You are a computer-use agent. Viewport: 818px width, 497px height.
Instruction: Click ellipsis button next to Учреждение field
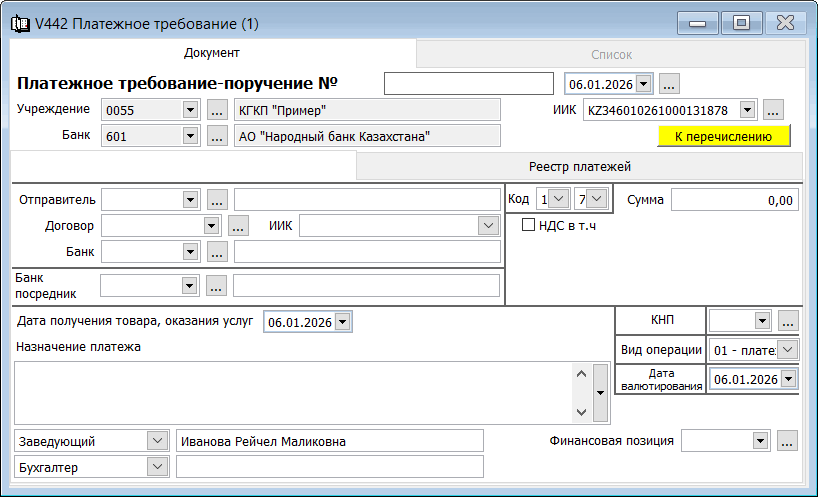click(x=217, y=110)
